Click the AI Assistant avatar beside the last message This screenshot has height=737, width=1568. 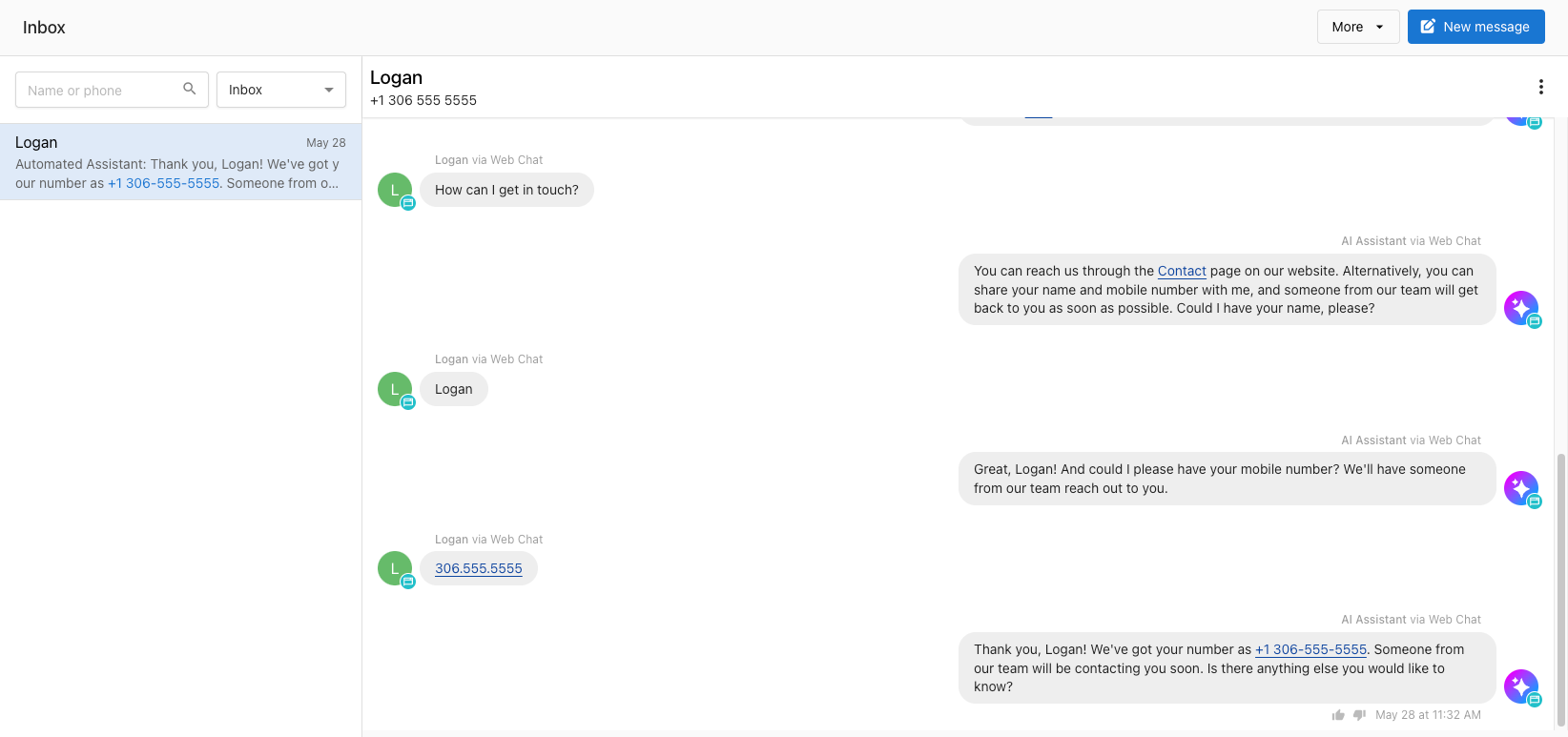tap(1520, 686)
